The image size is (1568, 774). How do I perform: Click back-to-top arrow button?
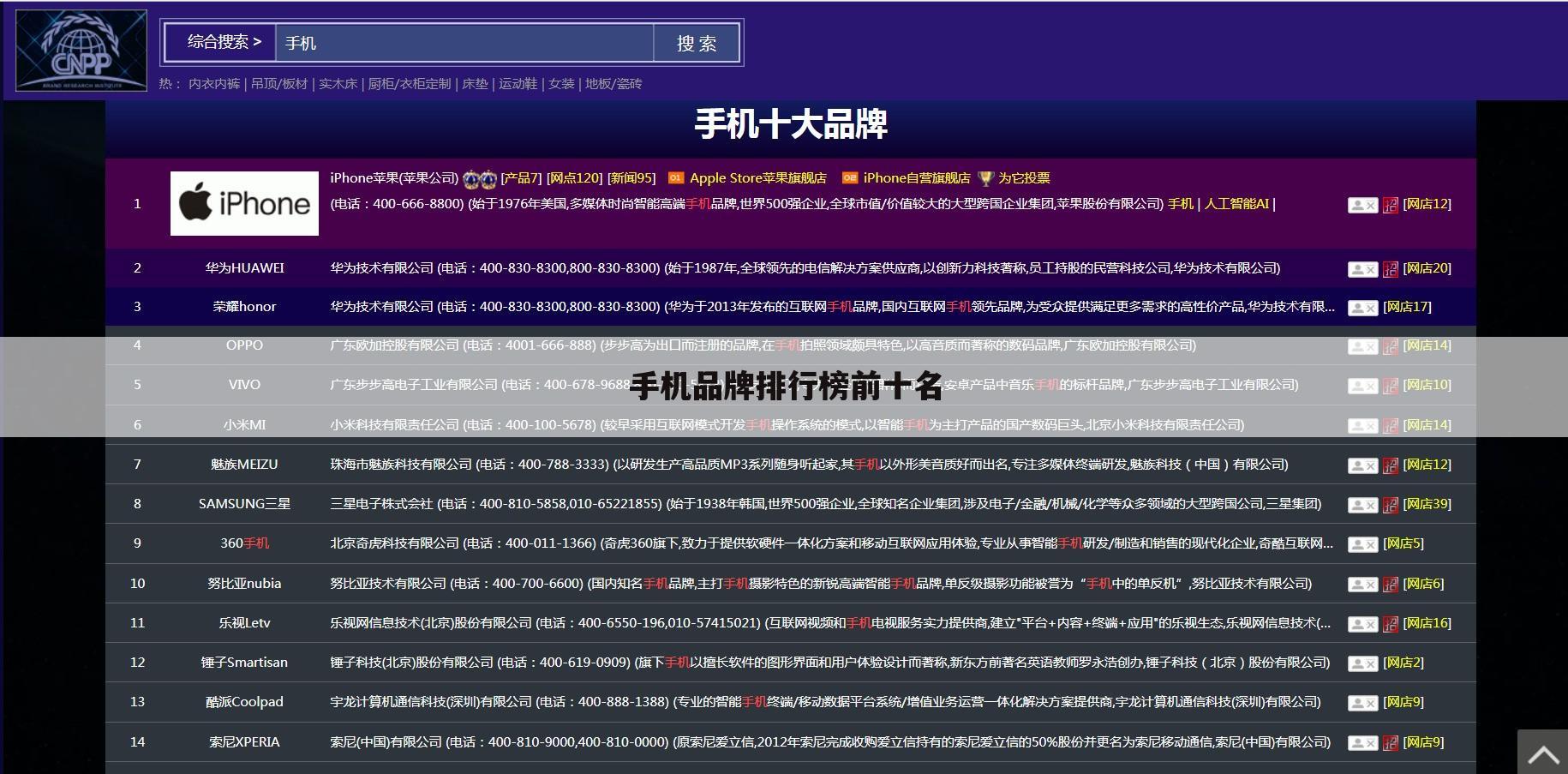pyautogui.click(x=1542, y=752)
